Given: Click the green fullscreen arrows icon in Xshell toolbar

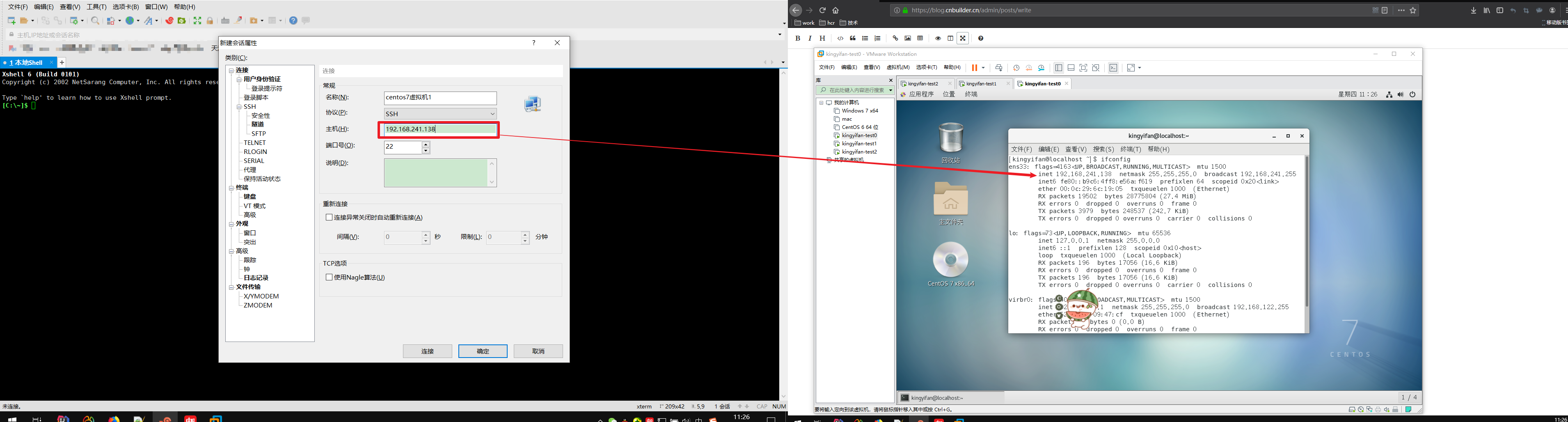Looking at the screenshot, I should point(197,21).
